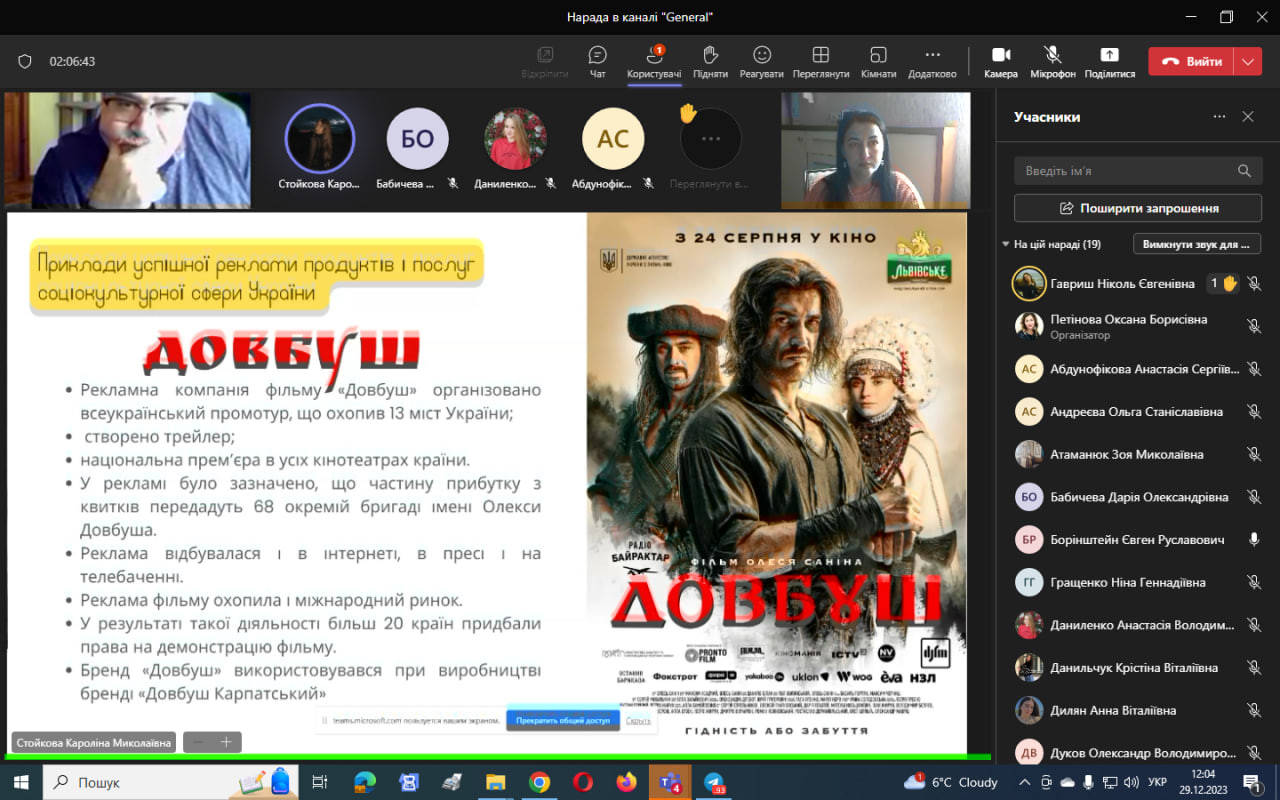Toggle the Microphone mute
The image size is (1280, 800).
point(1052,60)
